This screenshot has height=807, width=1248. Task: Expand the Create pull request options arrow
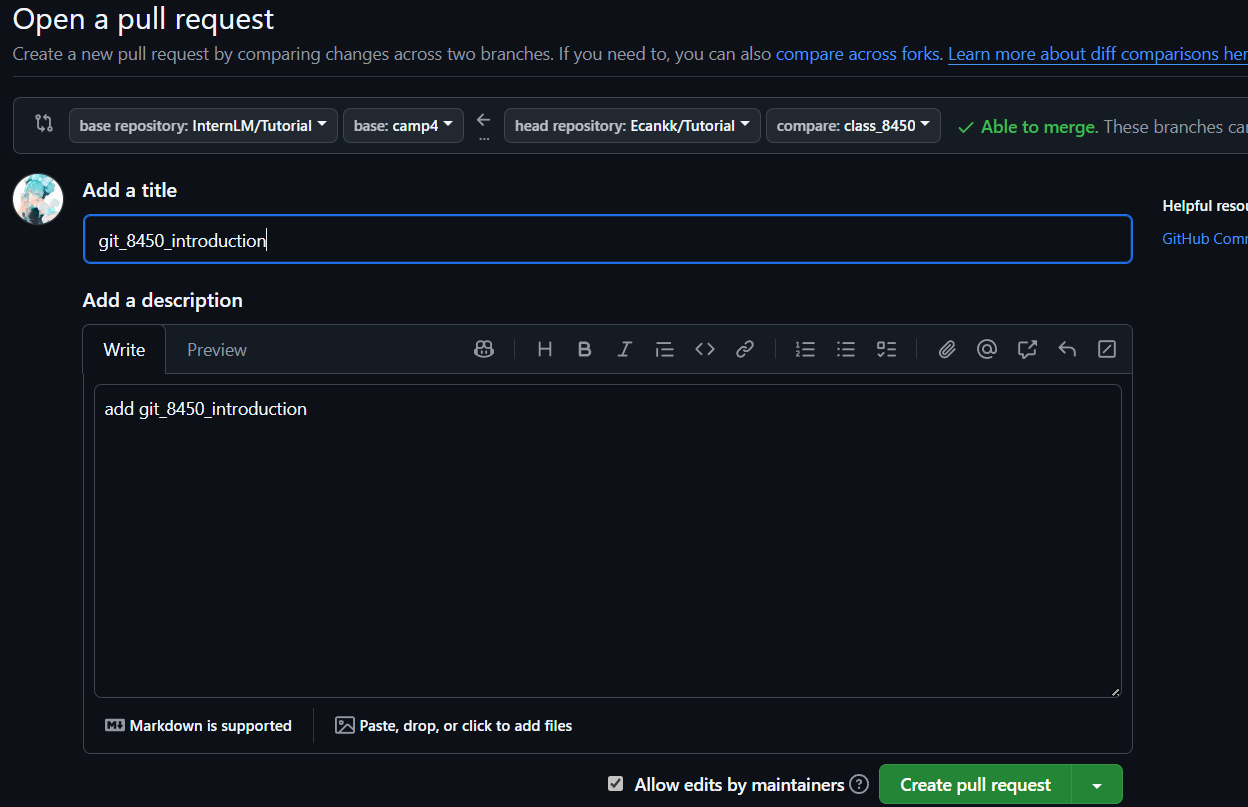[x=1097, y=785]
